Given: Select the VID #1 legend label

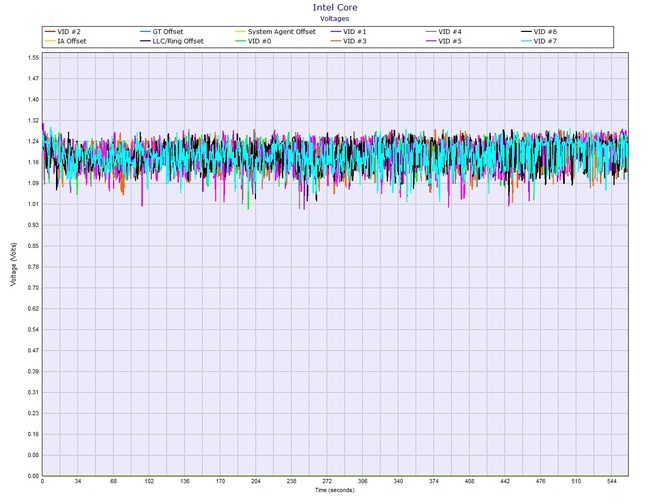Looking at the screenshot, I should click(355, 32).
